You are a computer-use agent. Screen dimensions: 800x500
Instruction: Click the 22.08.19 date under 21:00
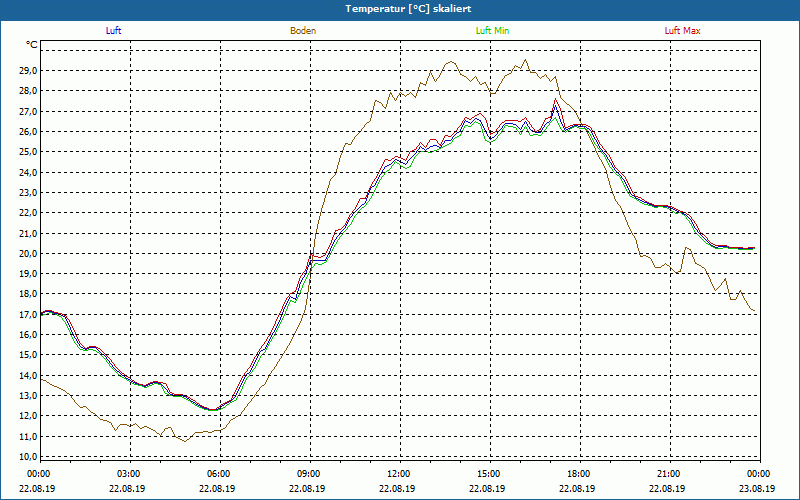[667, 488]
